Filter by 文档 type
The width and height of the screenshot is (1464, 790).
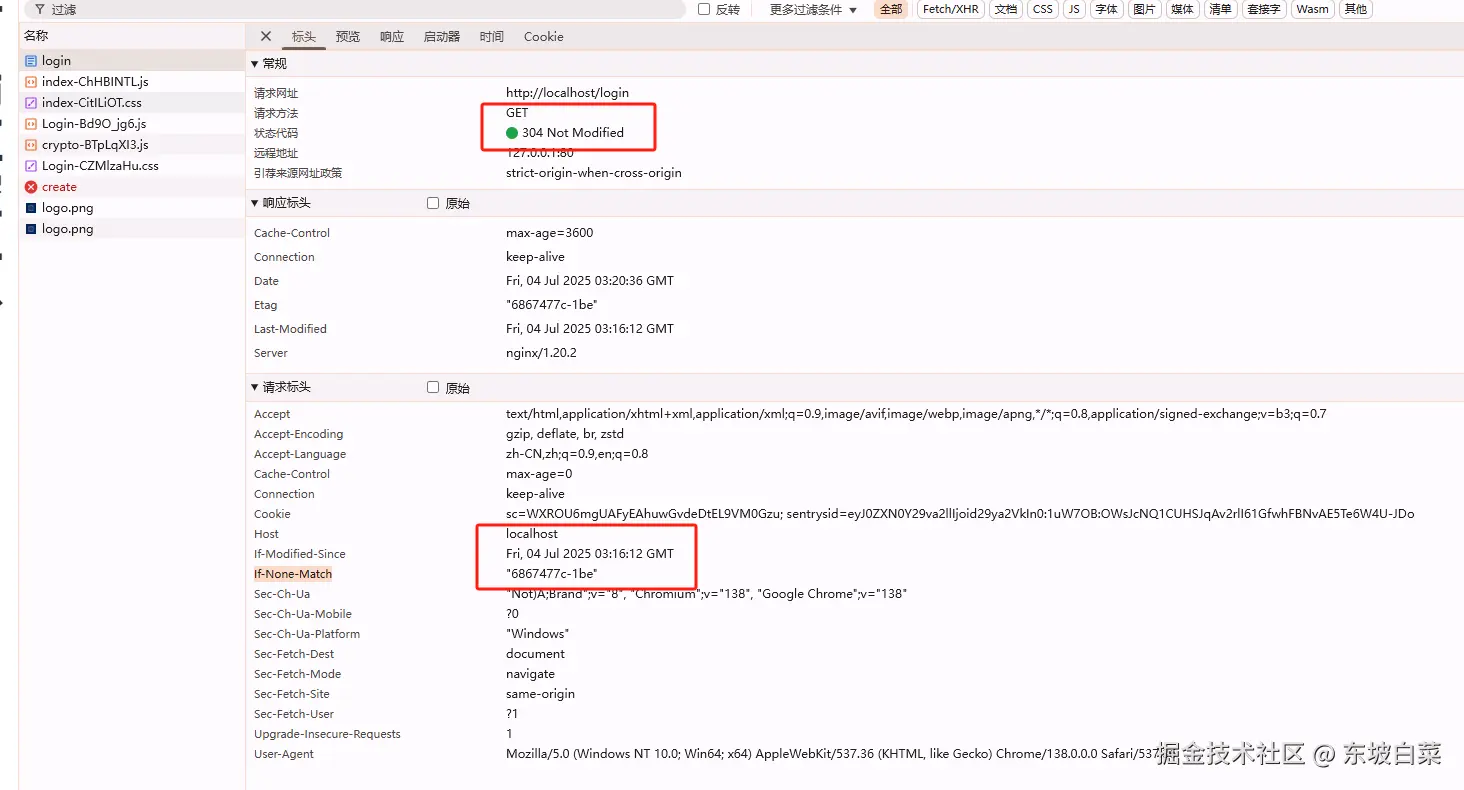click(x=1006, y=9)
